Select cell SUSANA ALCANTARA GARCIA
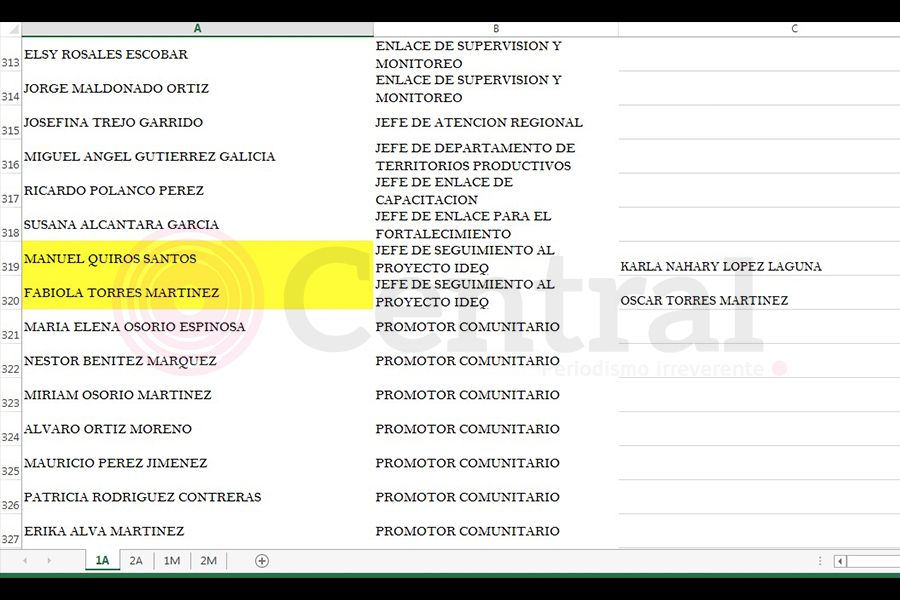 (x=197, y=224)
